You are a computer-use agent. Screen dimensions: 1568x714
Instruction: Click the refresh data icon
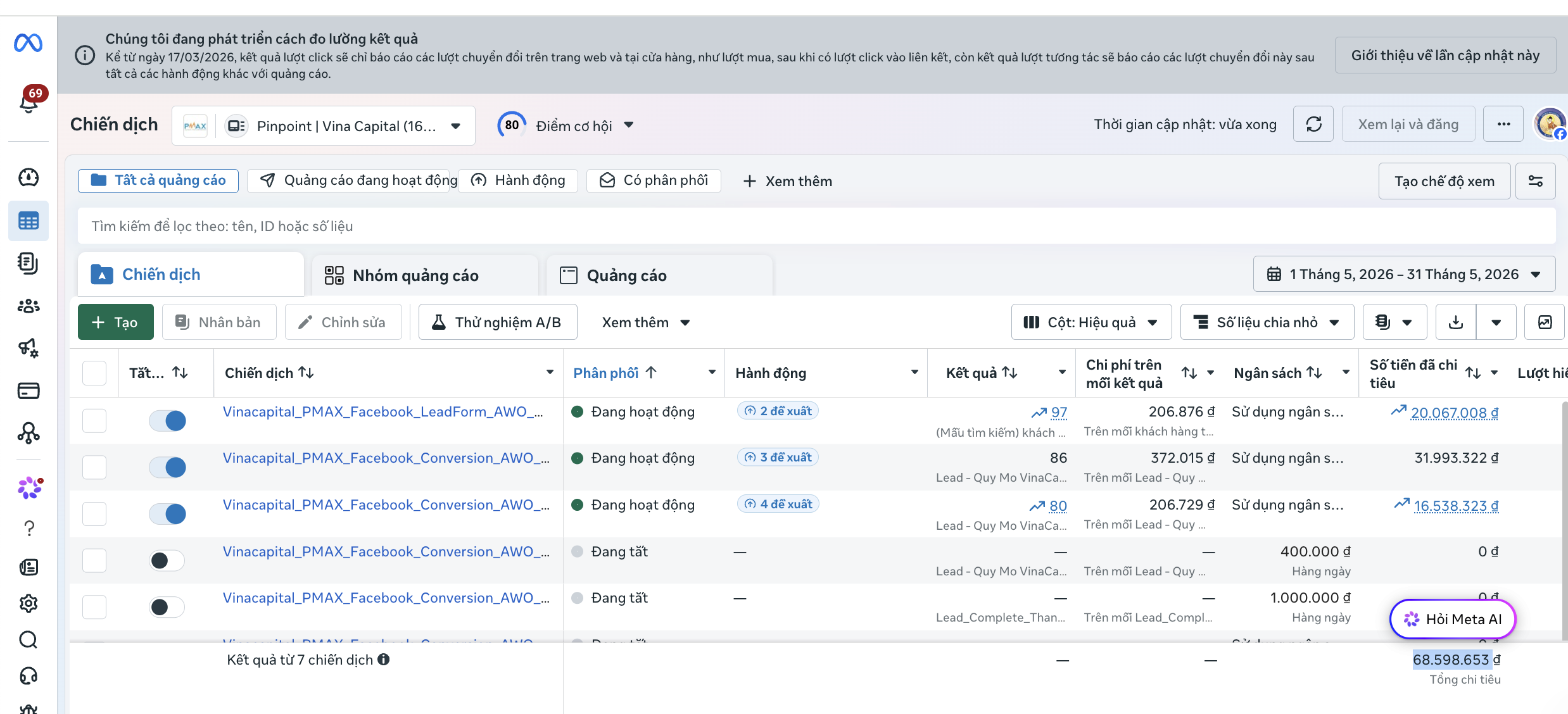pyautogui.click(x=1313, y=124)
